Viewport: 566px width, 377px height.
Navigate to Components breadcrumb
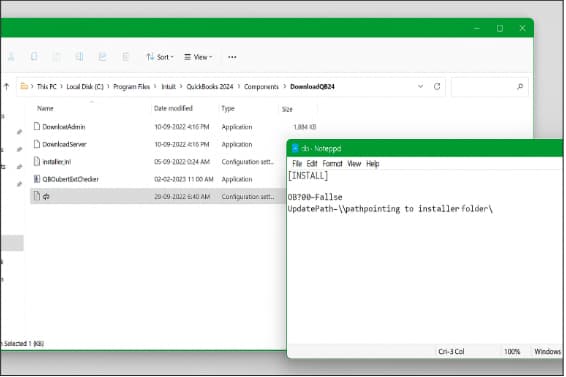click(261, 87)
